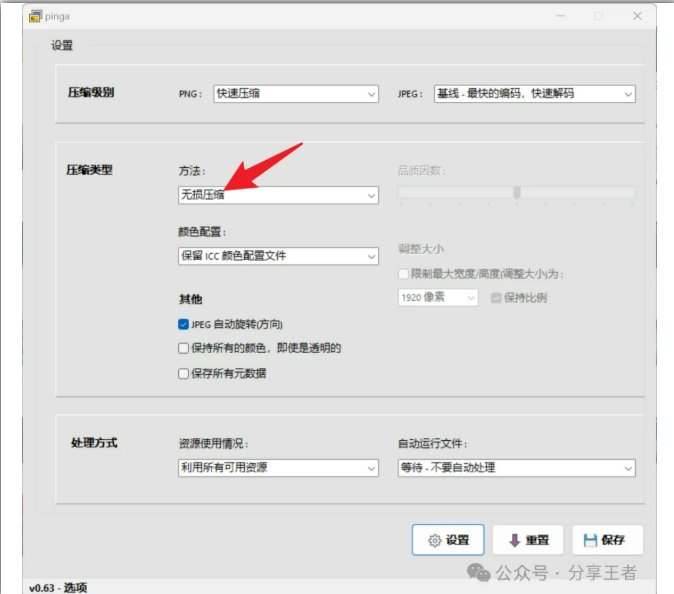
Task: Check 限制最大宽度/高度 option
Action: (x=403, y=273)
